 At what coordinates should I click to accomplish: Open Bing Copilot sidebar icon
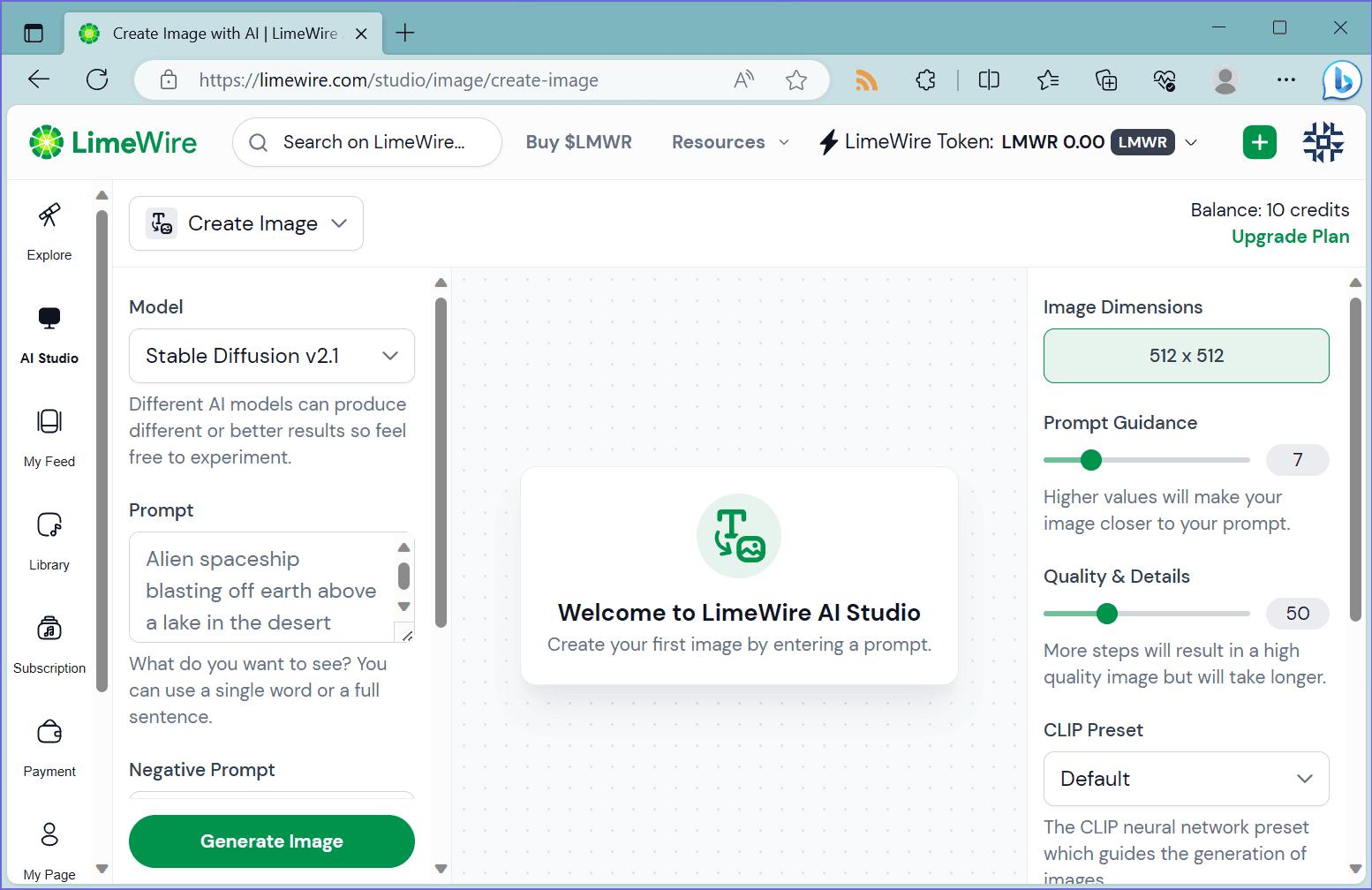[1341, 80]
